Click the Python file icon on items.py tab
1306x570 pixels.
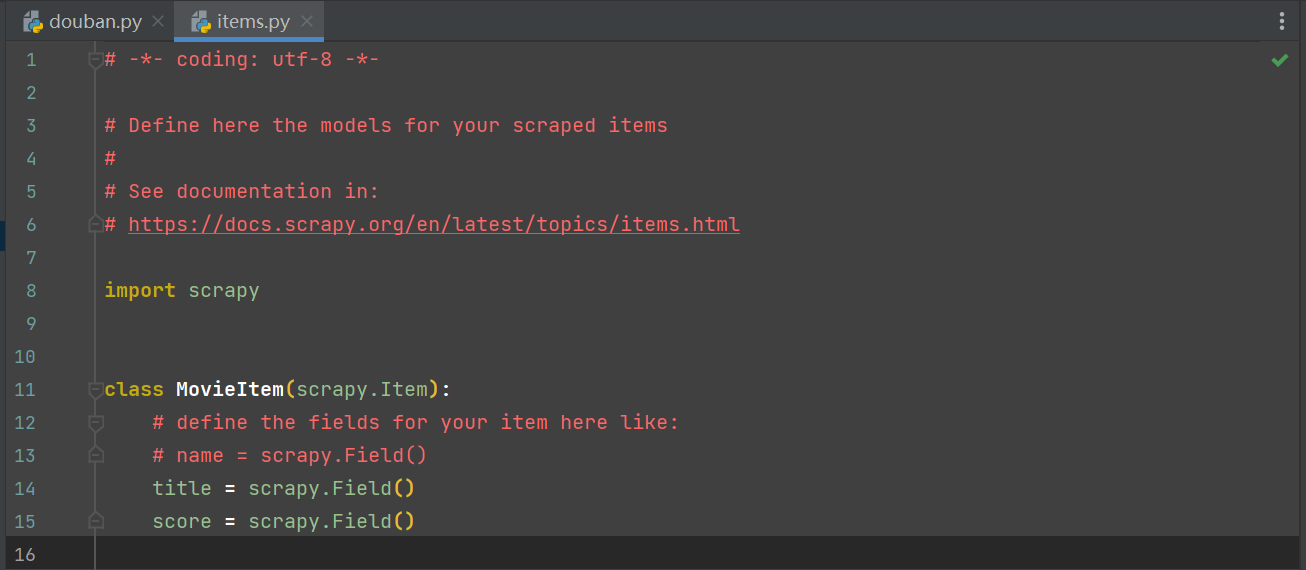coord(201,22)
